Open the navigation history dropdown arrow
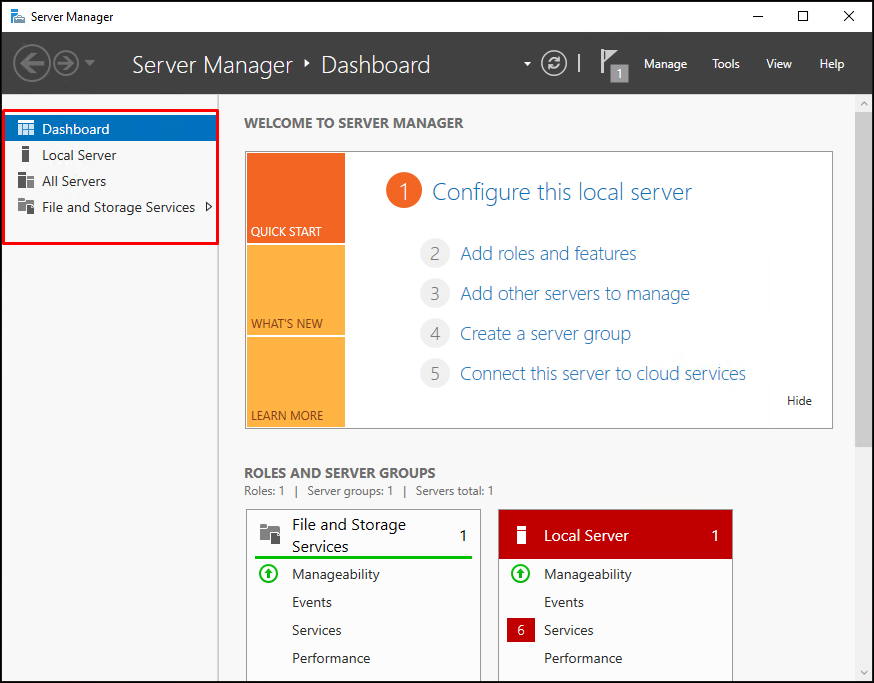This screenshot has width=874, height=683. click(90, 63)
